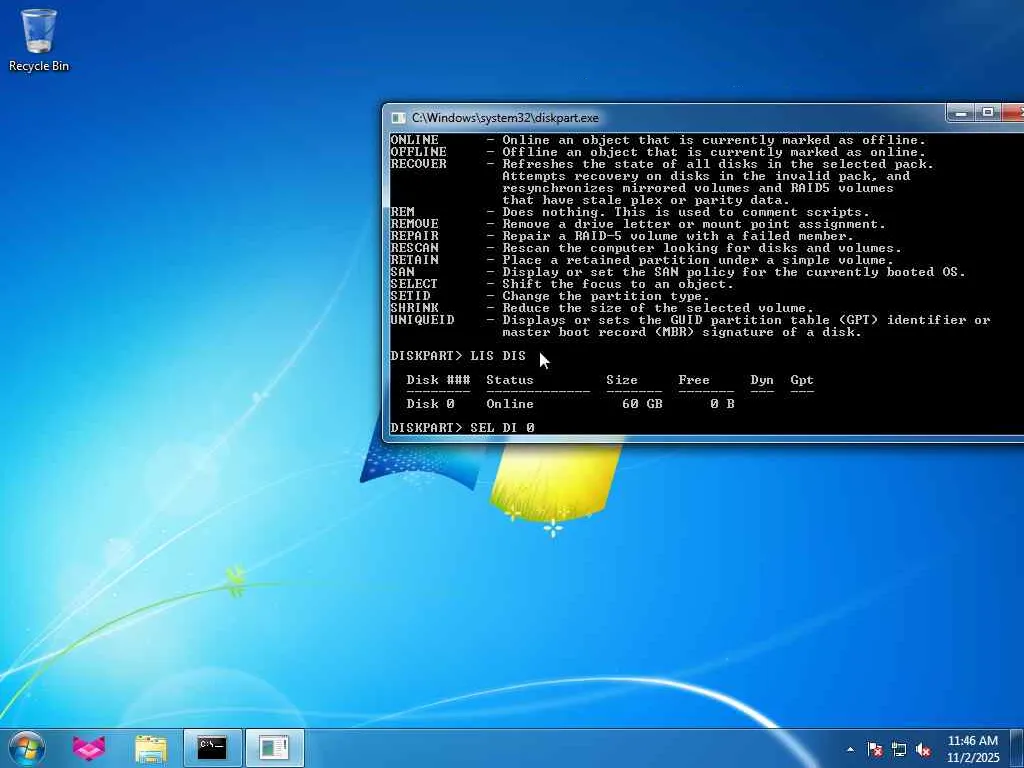Click the 'Online' status value

[x=510, y=404]
